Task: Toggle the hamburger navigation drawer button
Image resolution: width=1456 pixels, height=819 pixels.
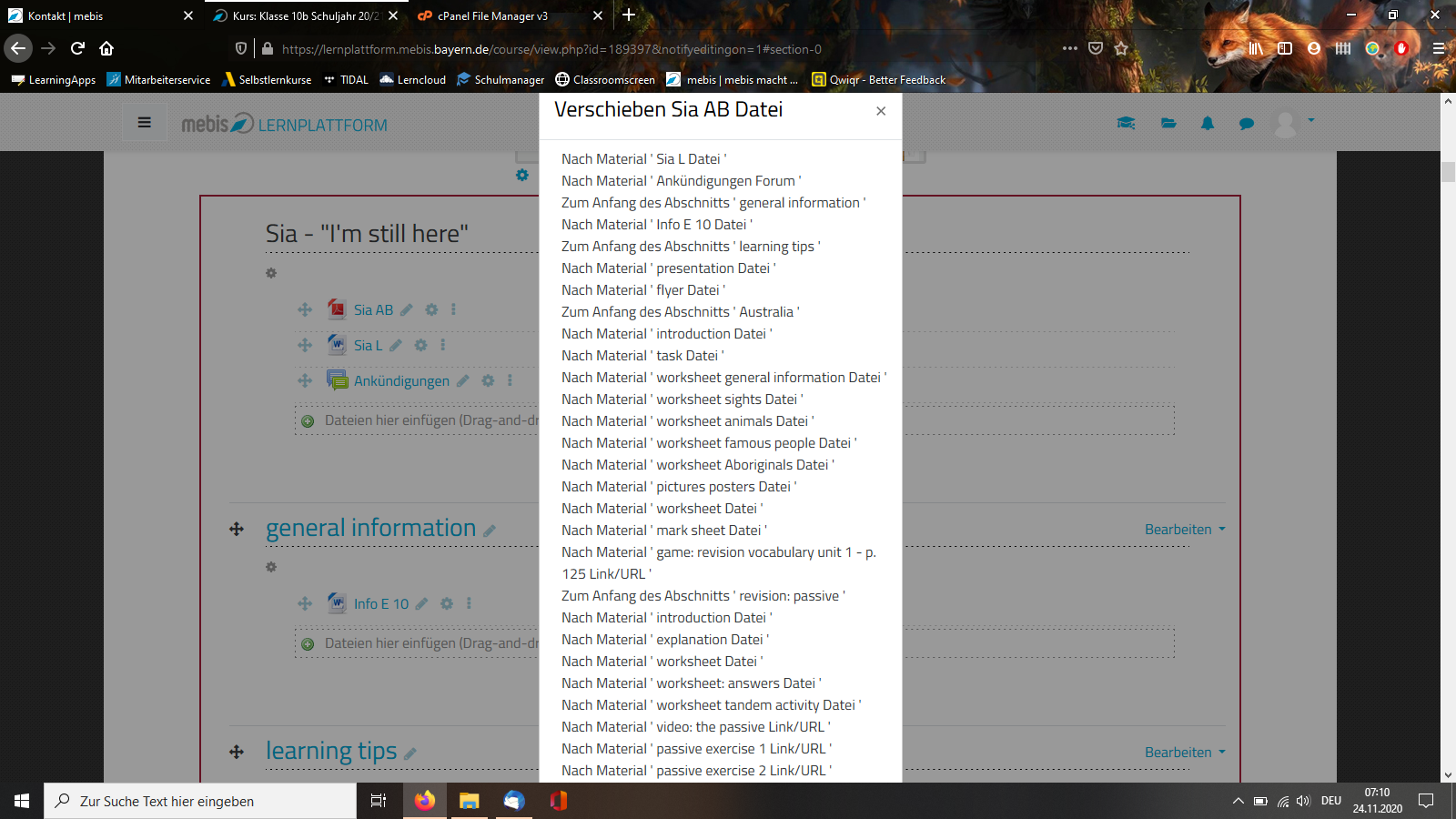Action: coord(145,123)
